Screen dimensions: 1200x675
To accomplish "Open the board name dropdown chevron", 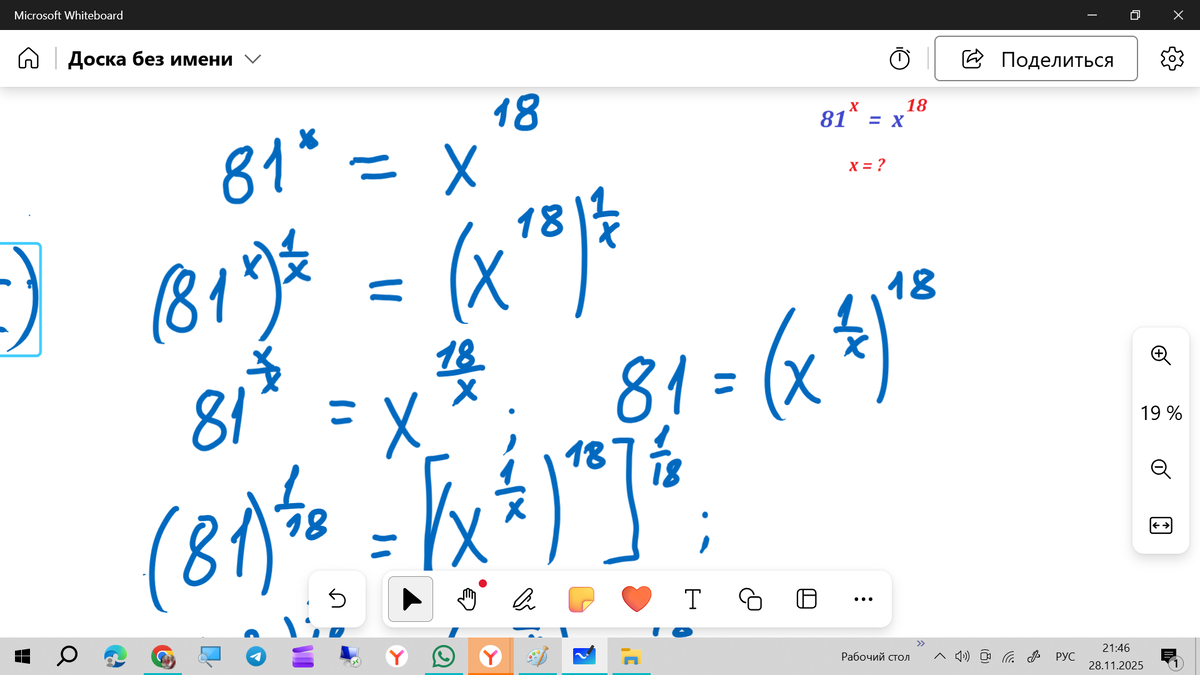I will point(252,60).
